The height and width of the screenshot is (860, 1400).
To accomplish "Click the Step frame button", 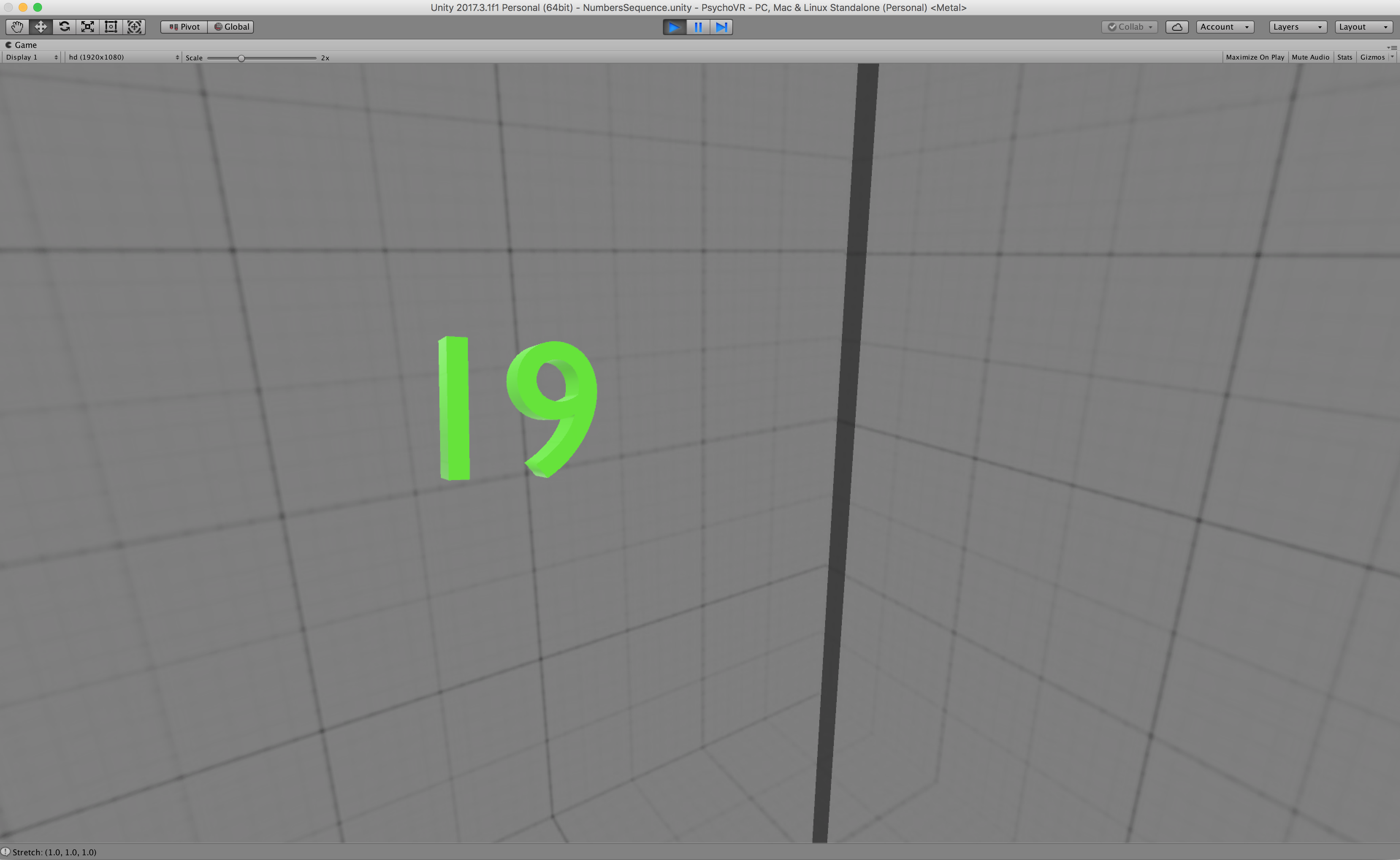I will (721, 27).
